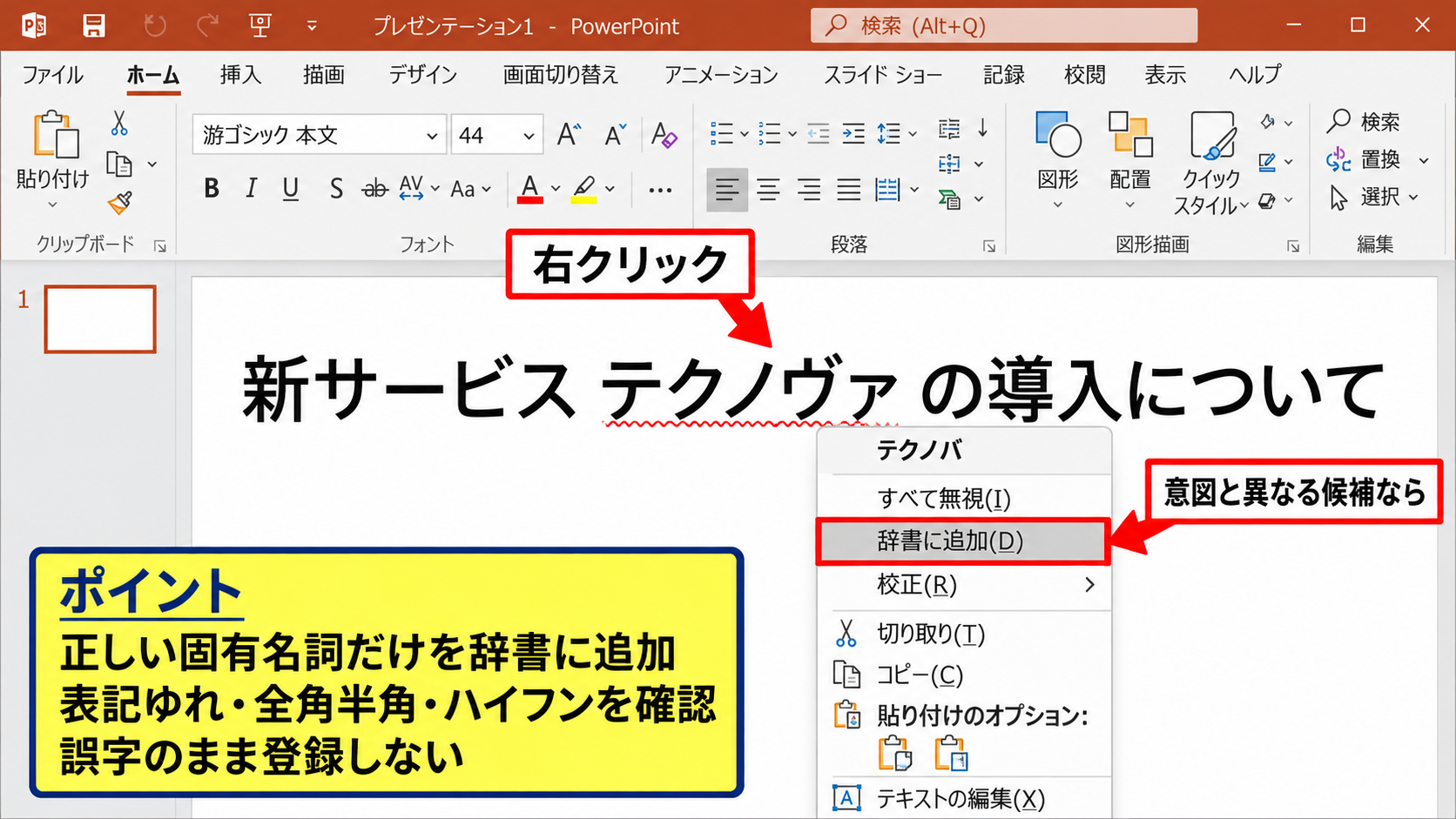Click the Format Painter brush icon
Image resolution: width=1456 pixels, height=819 pixels.
119,203
